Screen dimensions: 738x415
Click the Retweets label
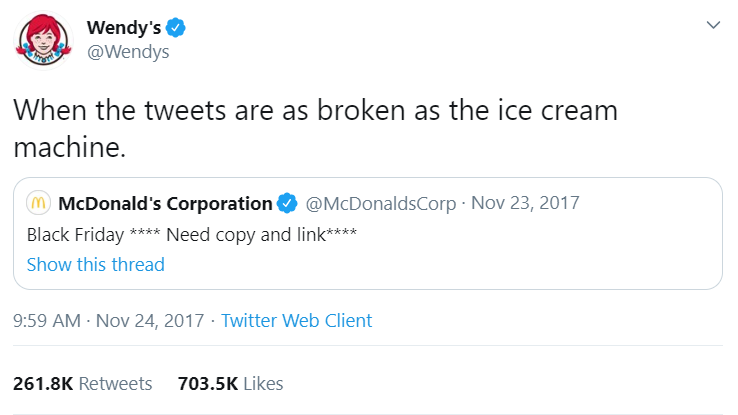115,383
